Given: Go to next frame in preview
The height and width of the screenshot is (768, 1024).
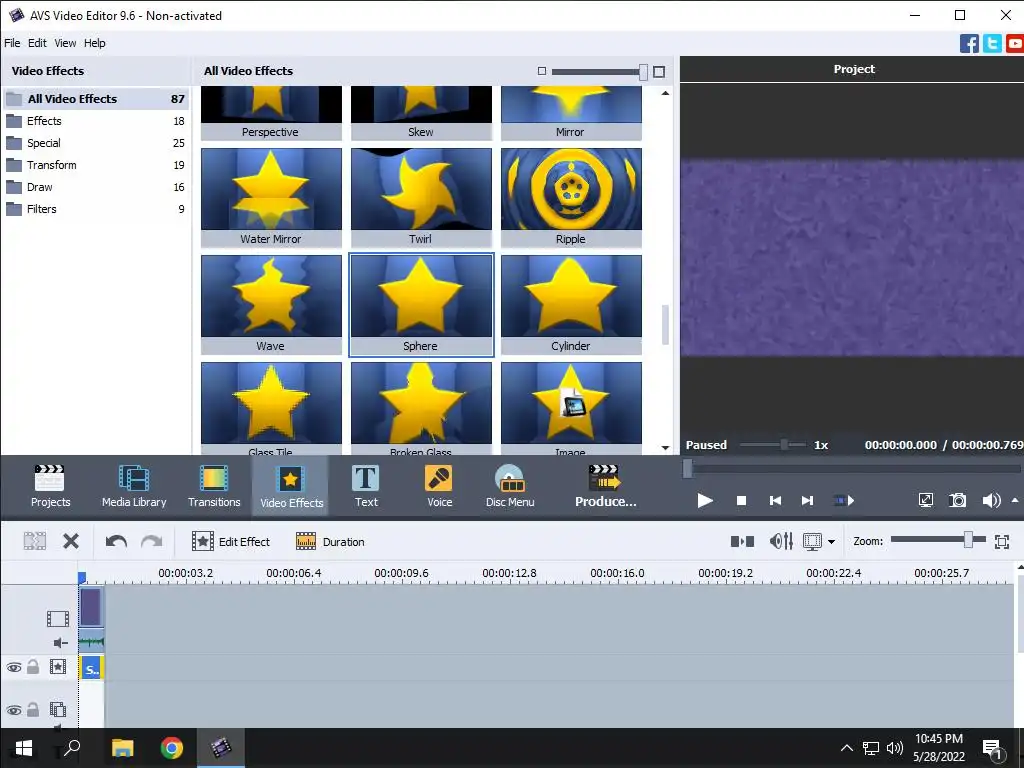Looking at the screenshot, I should [808, 501].
